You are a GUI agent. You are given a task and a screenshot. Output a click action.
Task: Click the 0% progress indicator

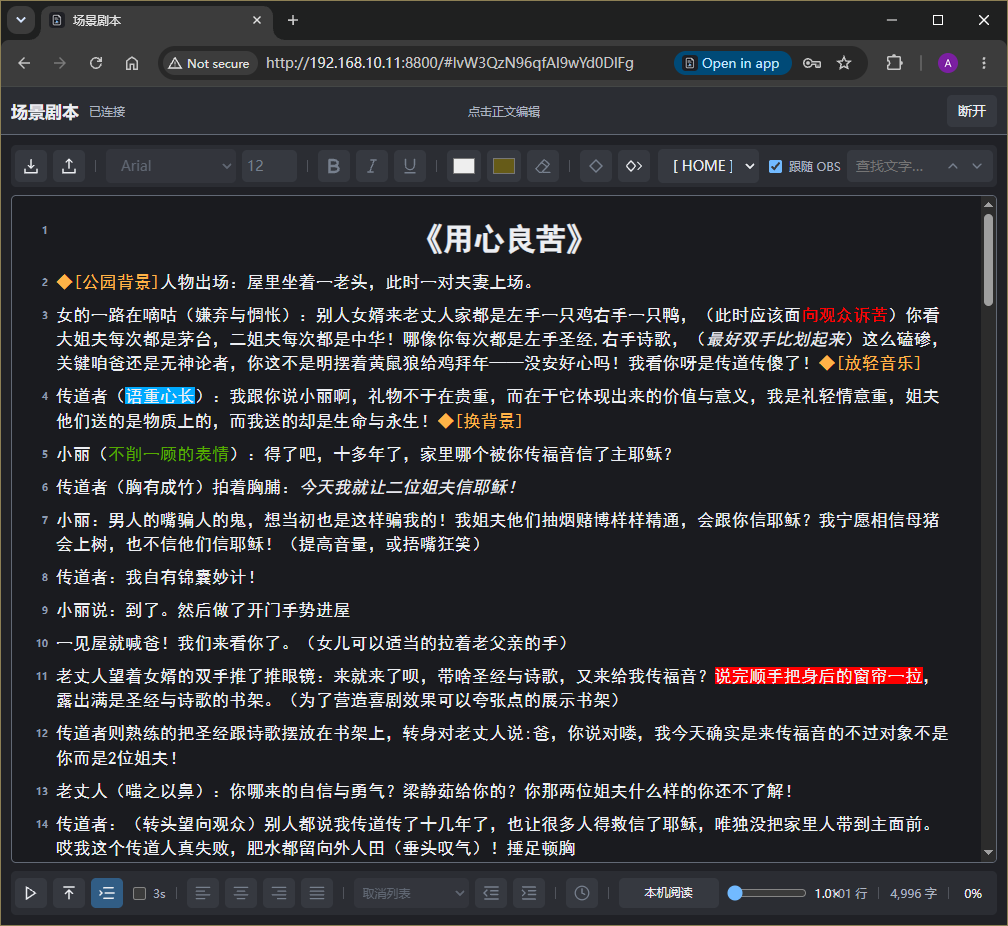point(973,894)
